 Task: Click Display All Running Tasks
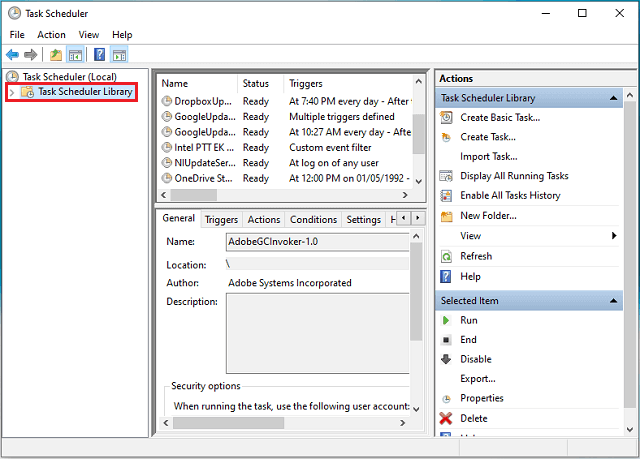[514, 176]
